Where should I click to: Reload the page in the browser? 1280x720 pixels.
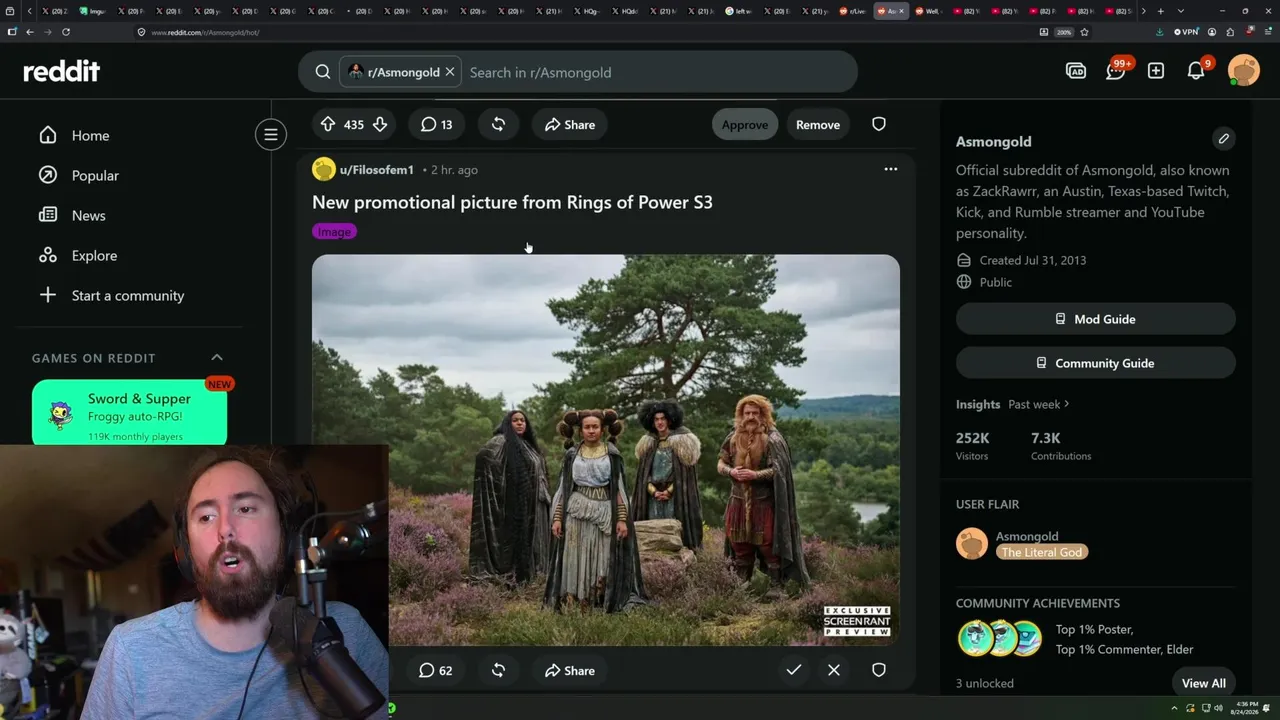coord(66,32)
